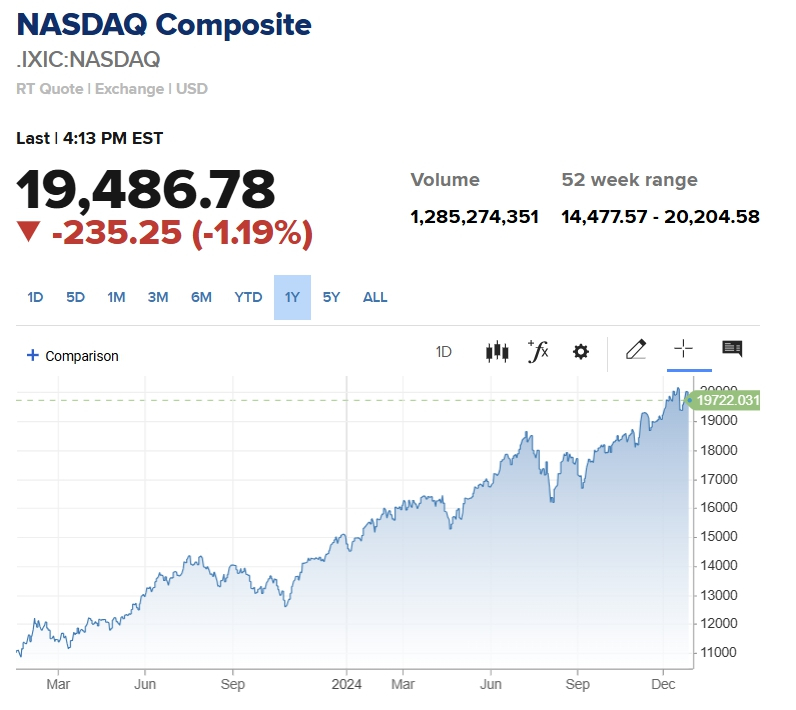Switch chart to 5Y range
The height and width of the screenshot is (710, 796).
331,297
